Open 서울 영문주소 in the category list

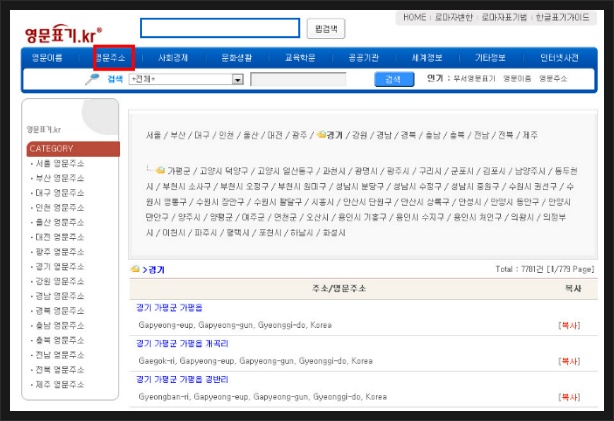60,164
